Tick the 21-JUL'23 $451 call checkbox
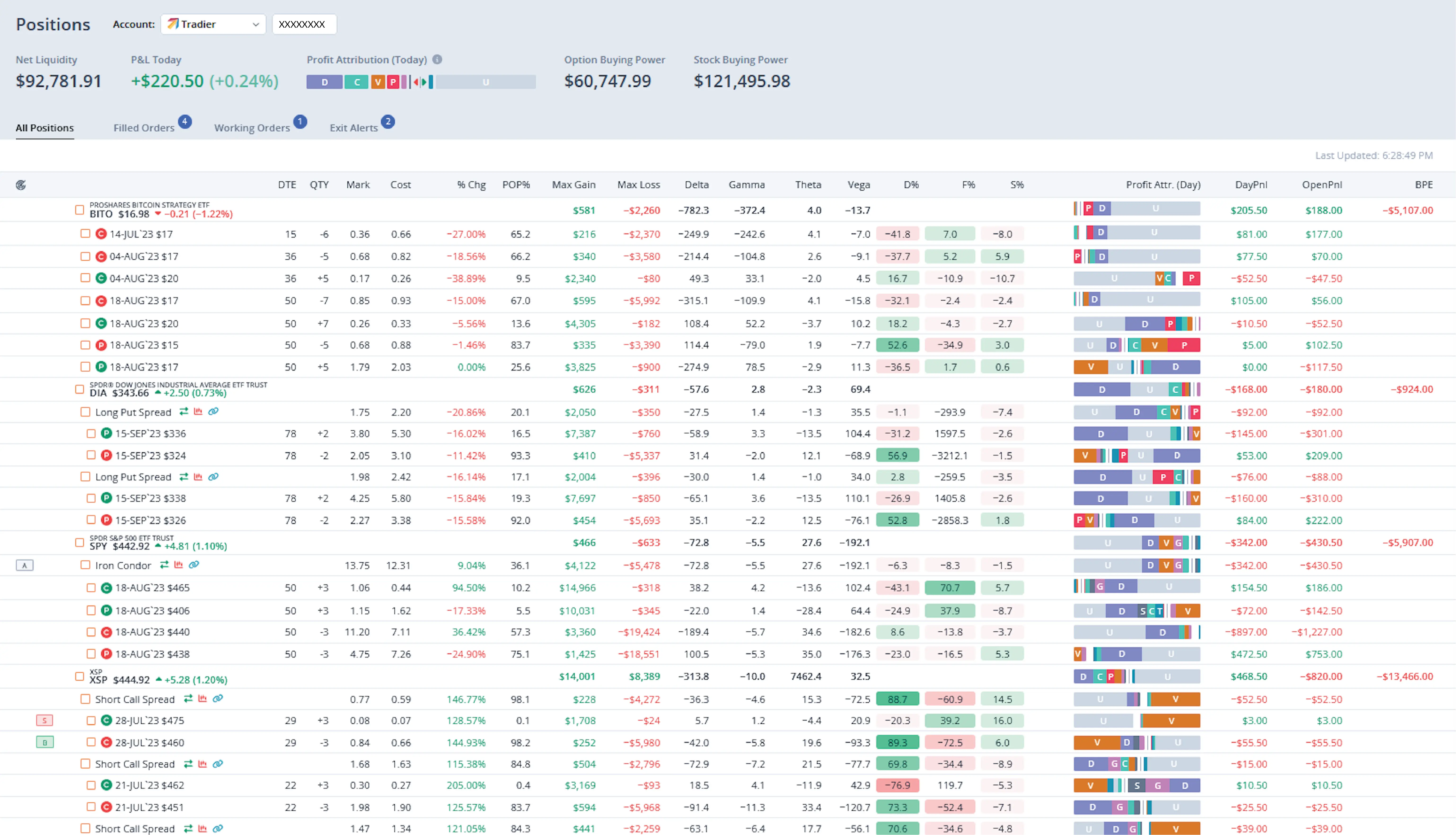1456x835 pixels. [91, 807]
